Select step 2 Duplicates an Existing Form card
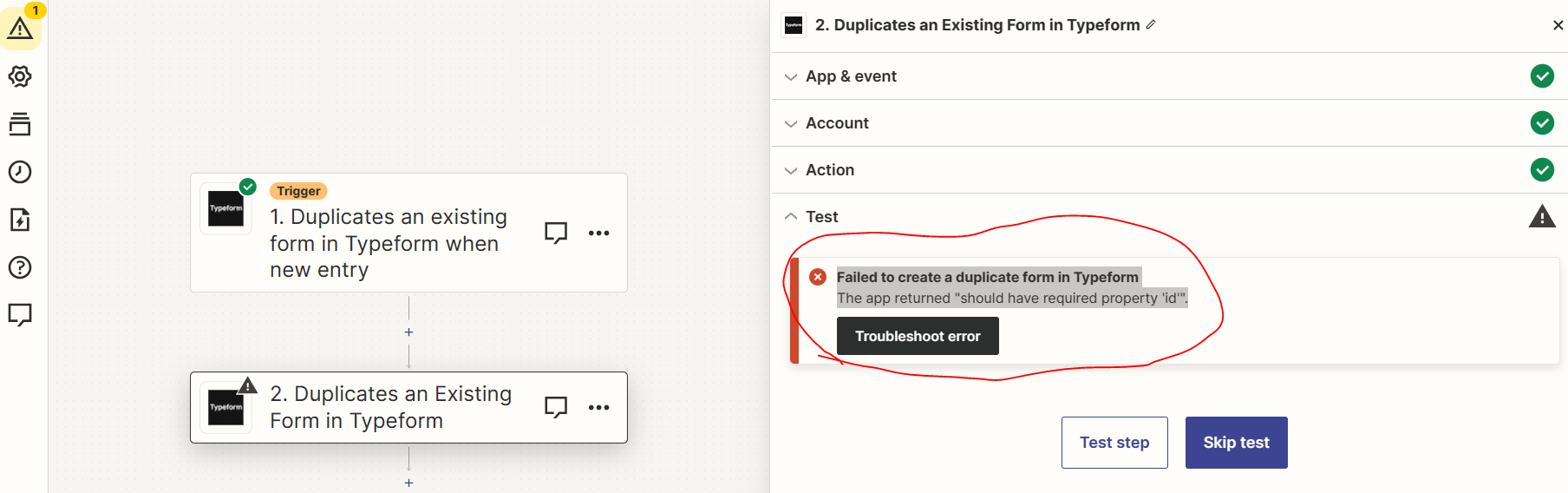1568x493 pixels. click(x=408, y=407)
